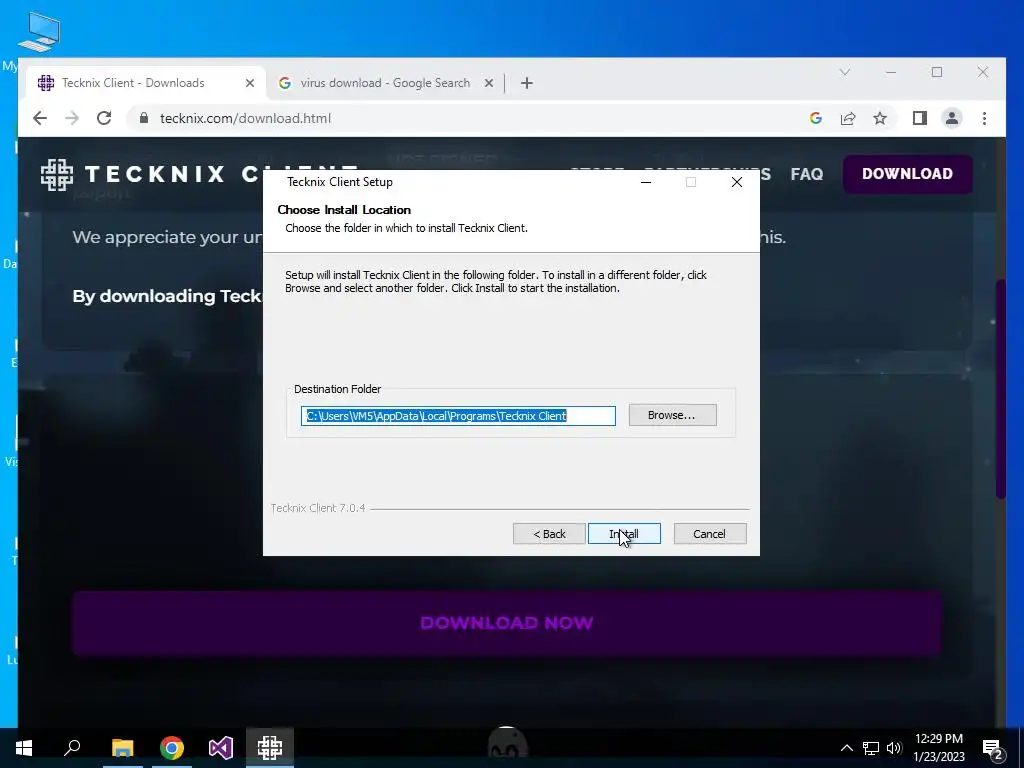Click the webpage vertical scrollbar thumb
Screen dimensions: 1024x768
pos(1000,389)
